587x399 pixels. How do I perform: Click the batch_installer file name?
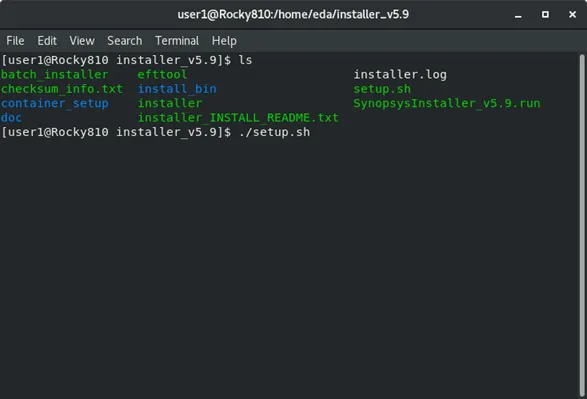coord(55,74)
